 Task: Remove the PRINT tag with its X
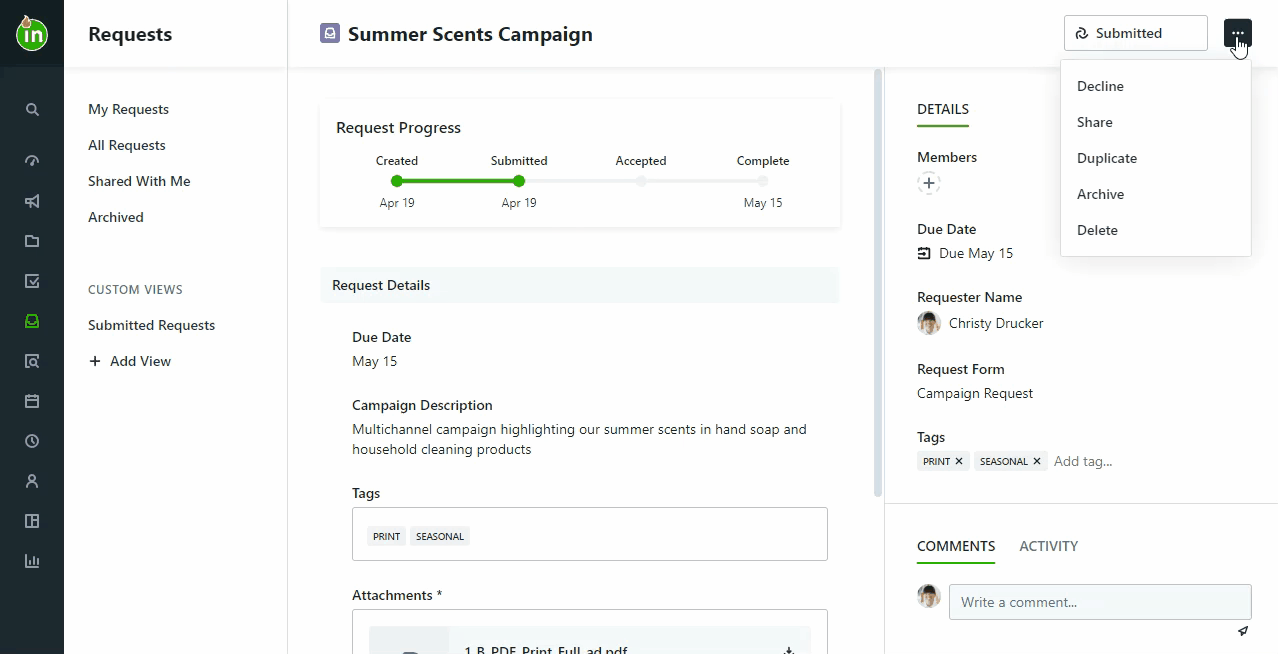[959, 461]
